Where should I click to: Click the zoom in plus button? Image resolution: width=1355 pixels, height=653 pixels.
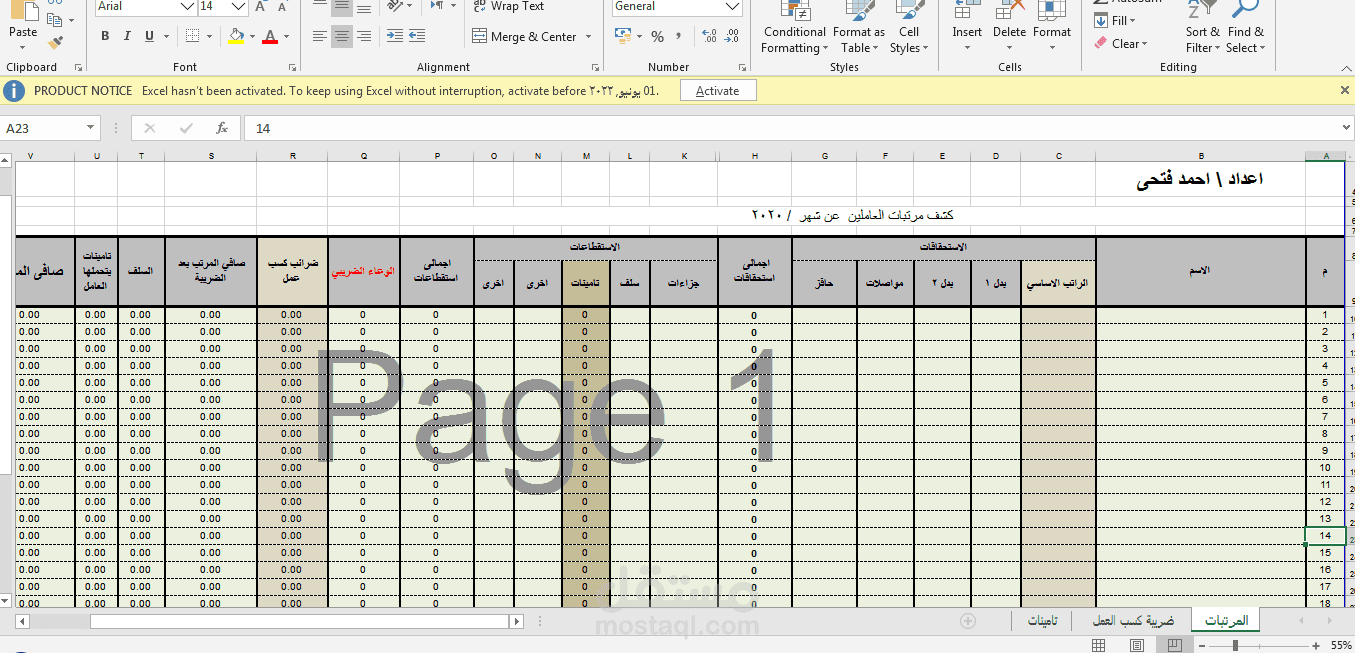coord(1316,646)
